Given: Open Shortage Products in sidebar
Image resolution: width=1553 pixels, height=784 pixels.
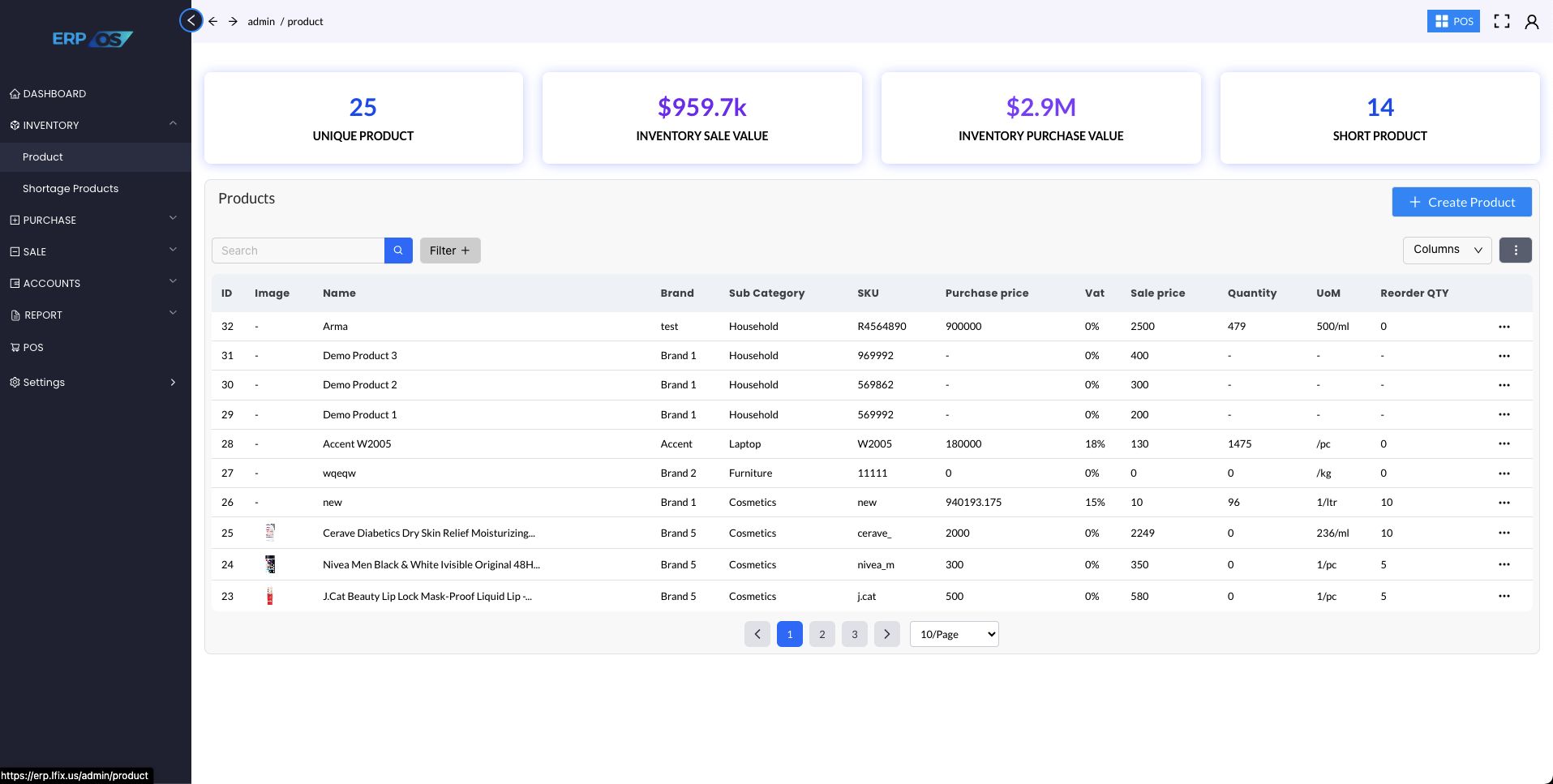Looking at the screenshot, I should (71, 188).
